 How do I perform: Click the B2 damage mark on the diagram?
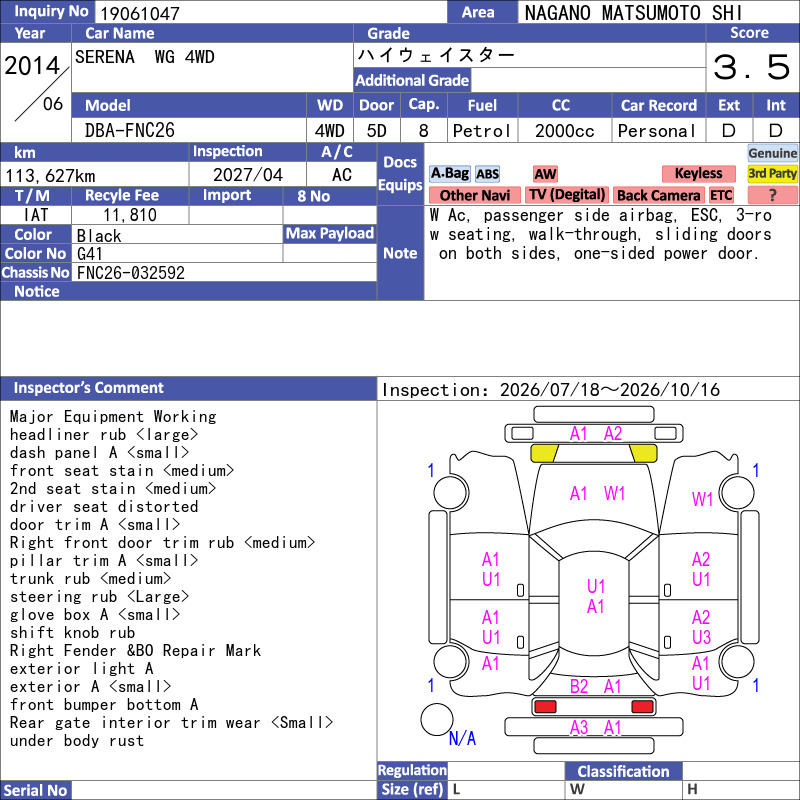[579, 687]
